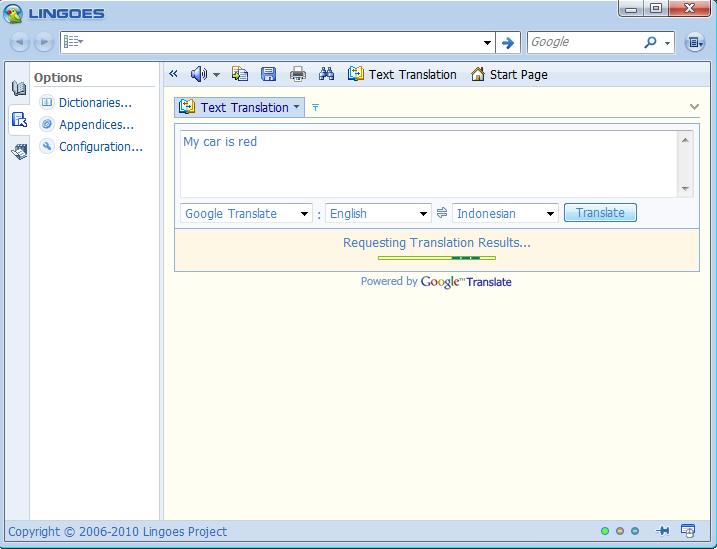
Task: Collapse panel with the right chevron
Action: click(x=694, y=107)
